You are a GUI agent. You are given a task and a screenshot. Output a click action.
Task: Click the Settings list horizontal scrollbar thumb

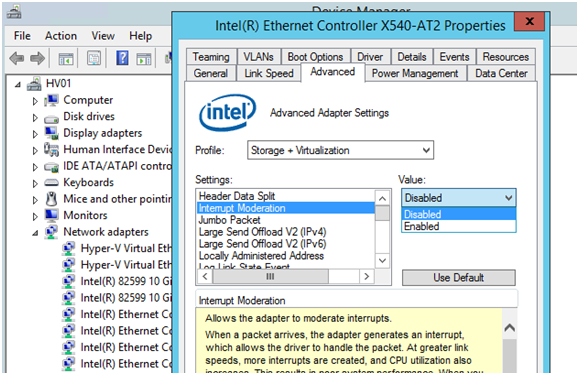click(270, 276)
